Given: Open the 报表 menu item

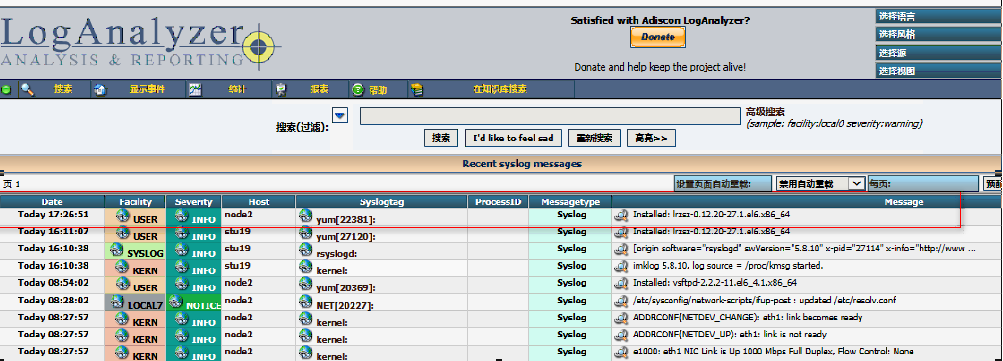Looking at the screenshot, I should tap(319, 90).
